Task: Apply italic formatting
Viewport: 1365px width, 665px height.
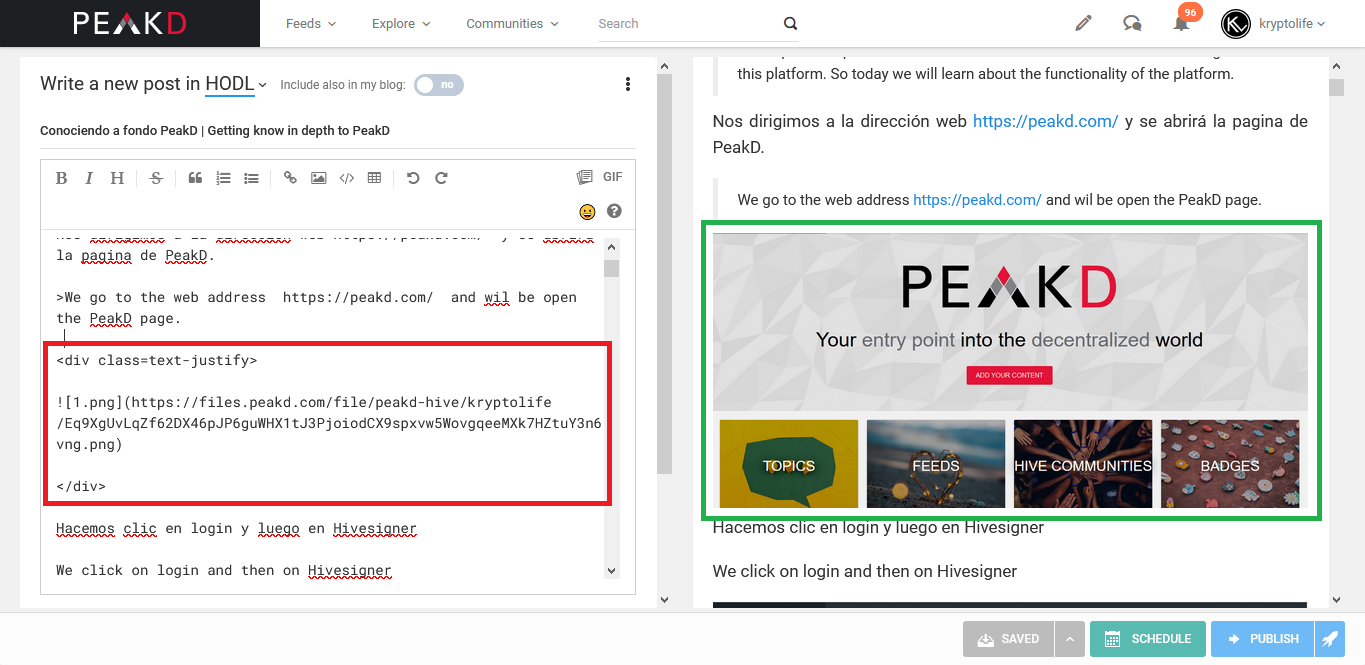Action: (x=89, y=178)
